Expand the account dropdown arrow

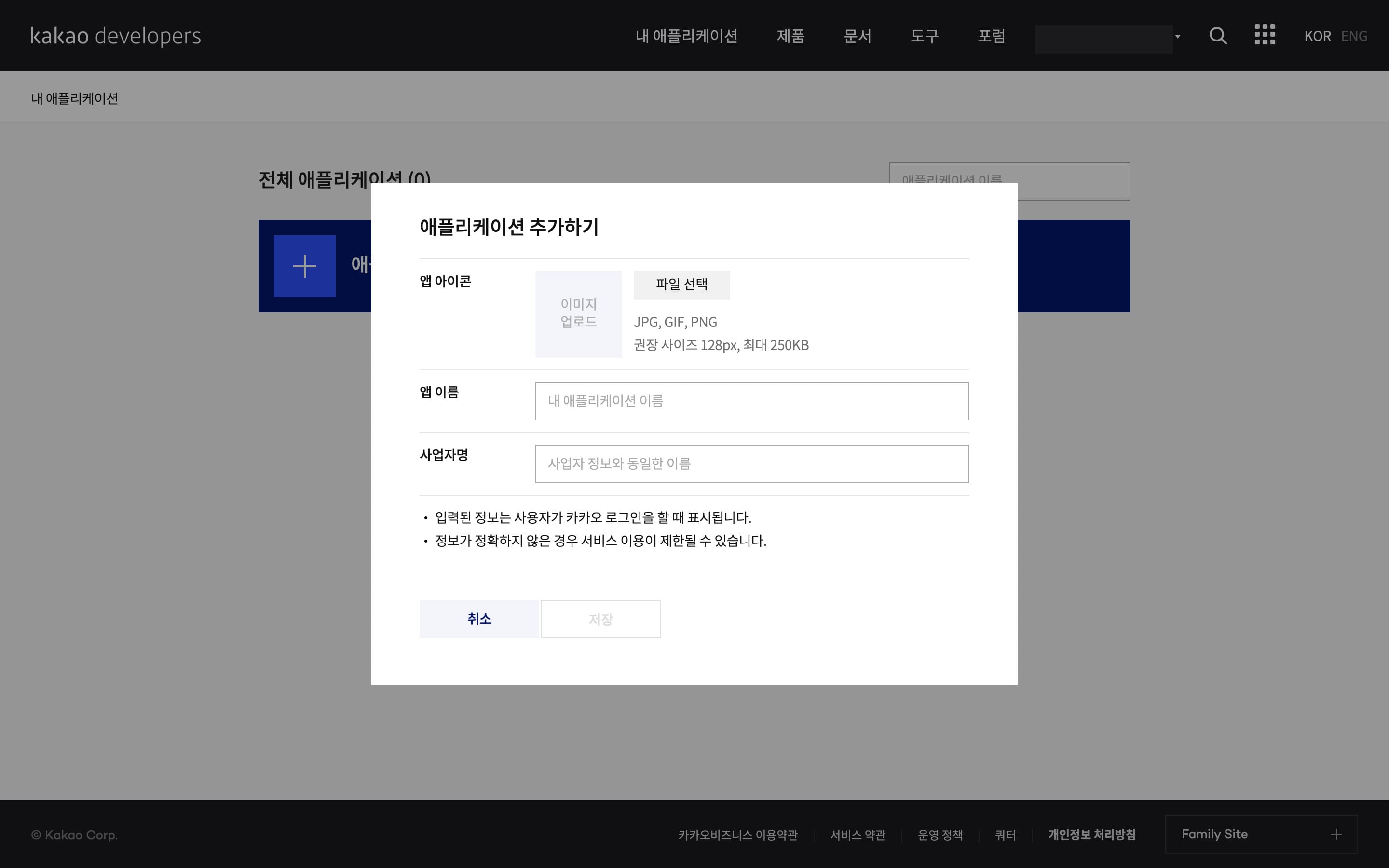pyautogui.click(x=1177, y=36)
